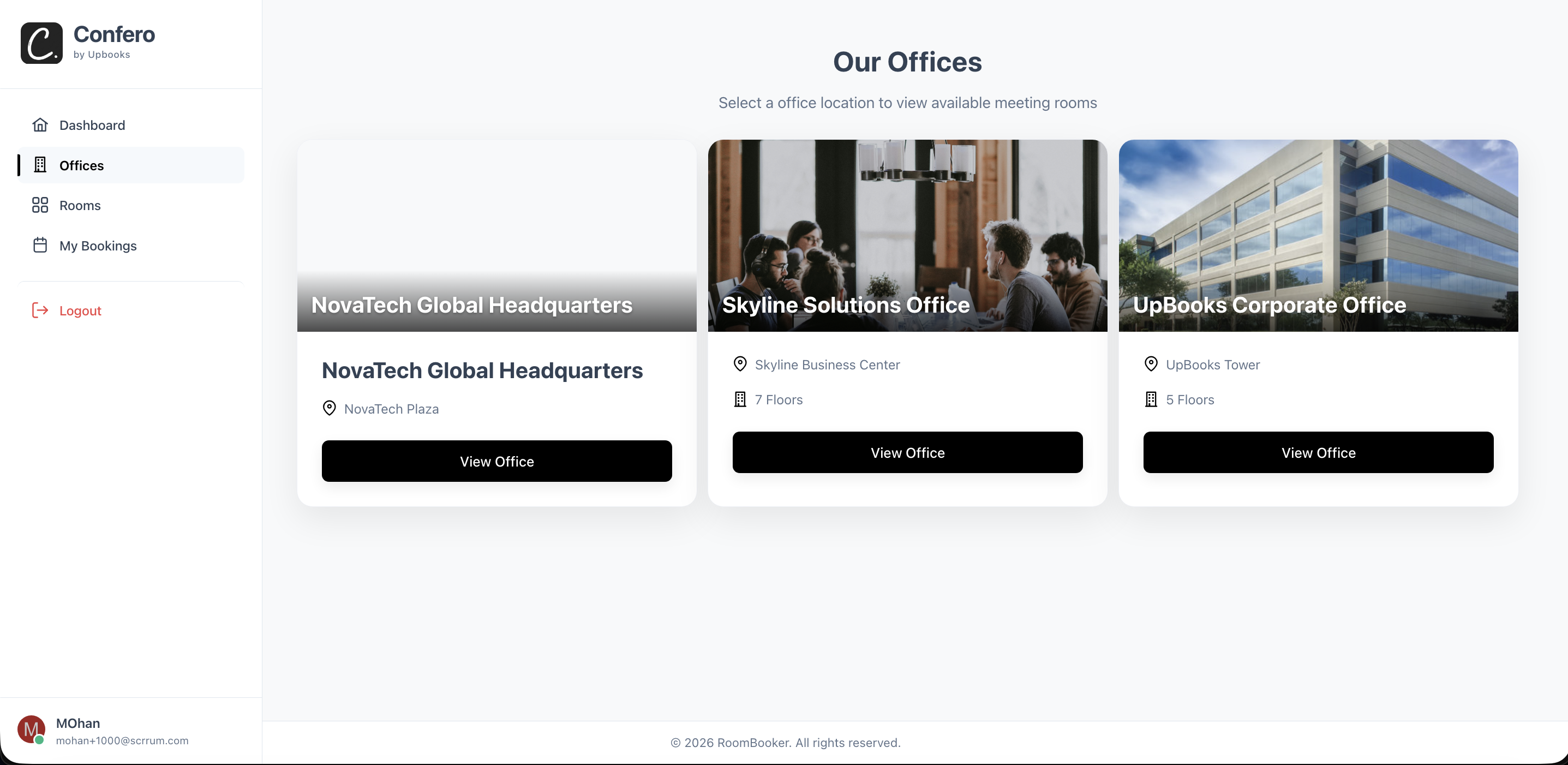Viewport: 1568px width, 765px height.
Task: Click the green online status indicator on the avatar
Action: [x=41, y=742]
